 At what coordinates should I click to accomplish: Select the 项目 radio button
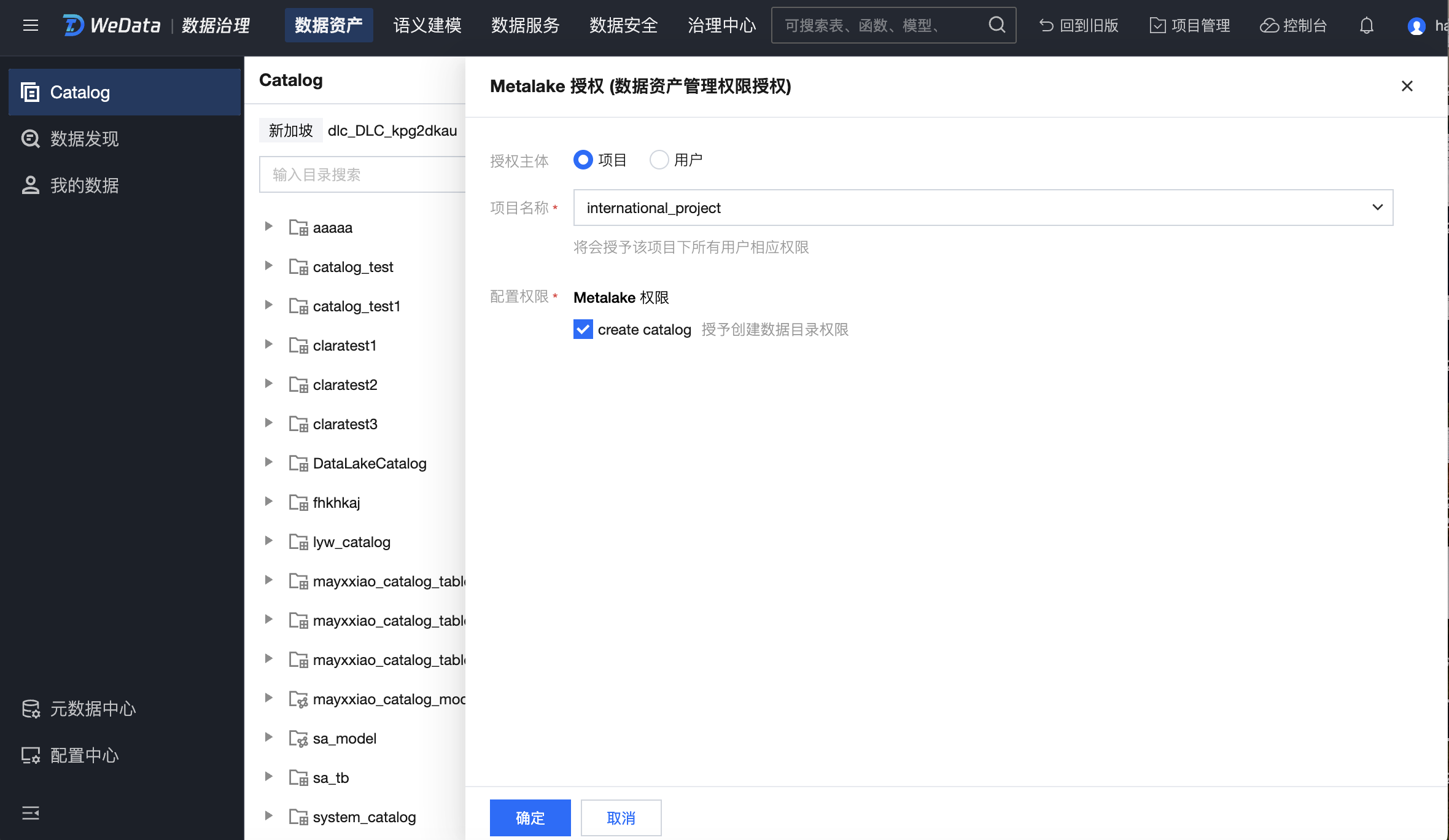[x=583, y=160]
